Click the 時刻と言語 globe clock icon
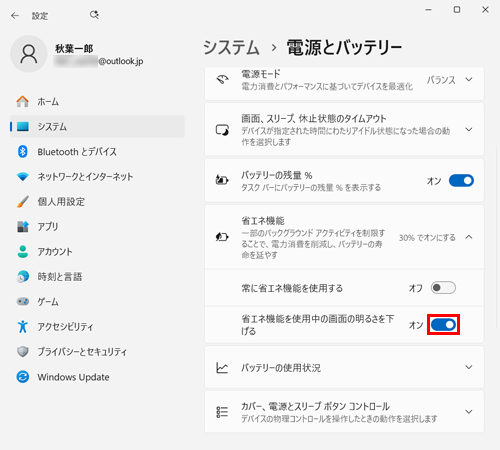This screenshot has height=450, width=500. 23,277
